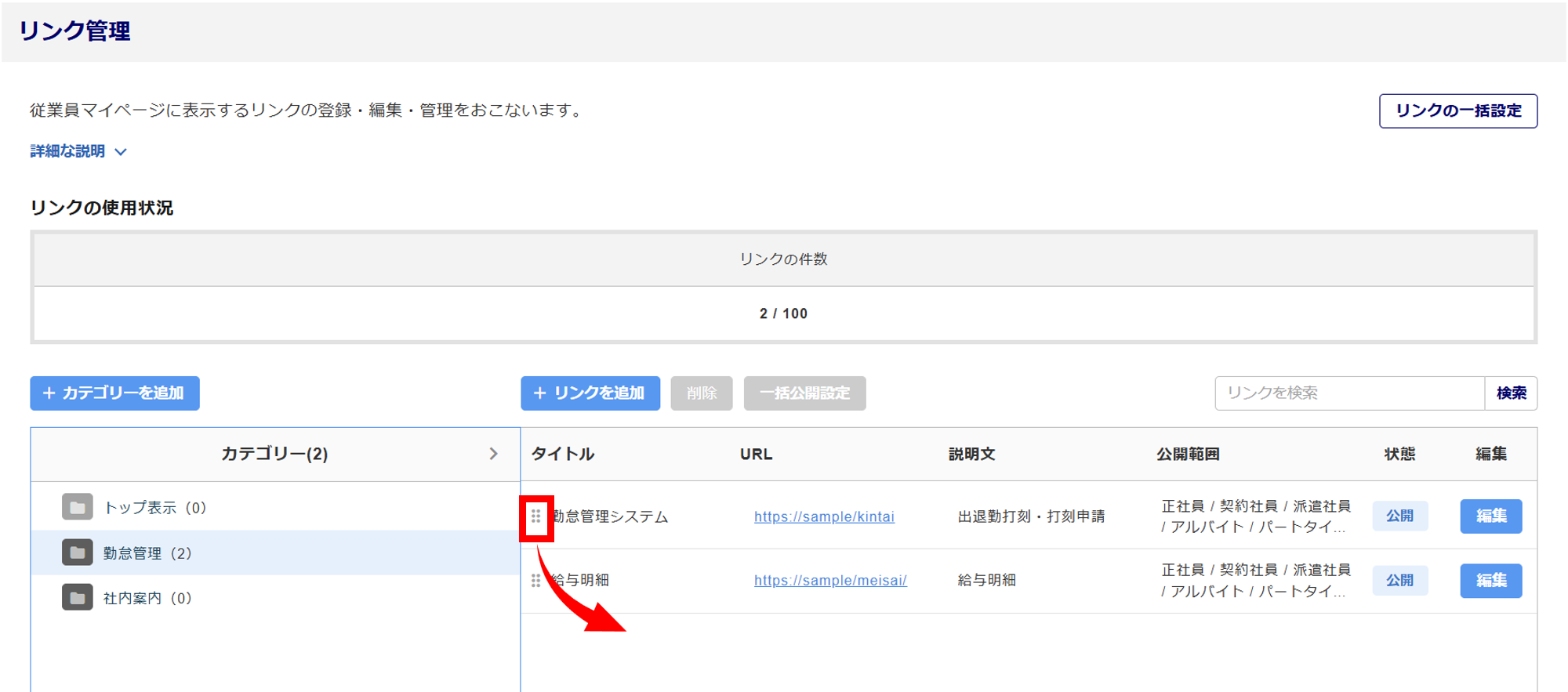
Task: Click the リンクの件数 header cell
Action: [783, 259]
